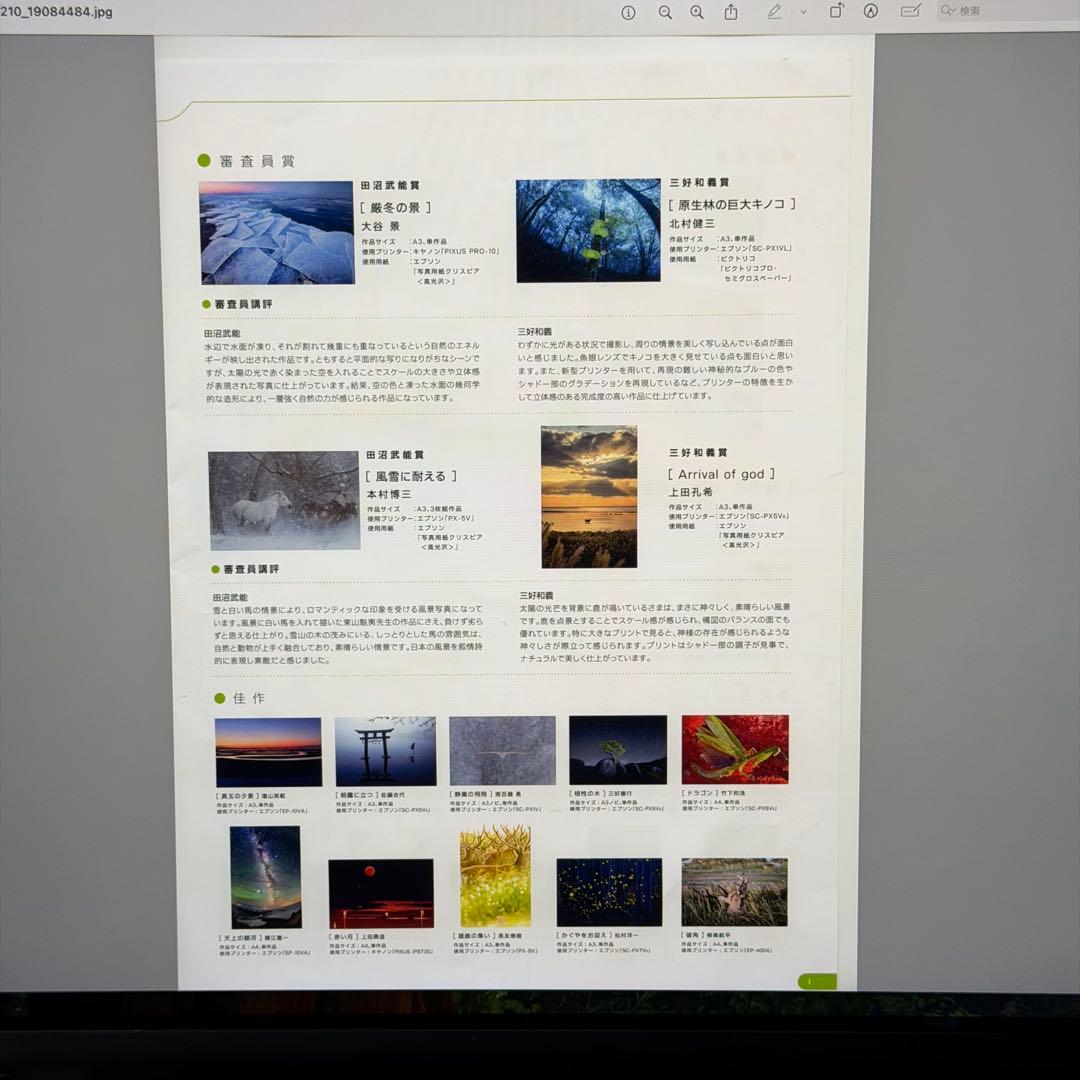
Task: Click the zoom out magnifier icon
Action: (x=665, y=12)
